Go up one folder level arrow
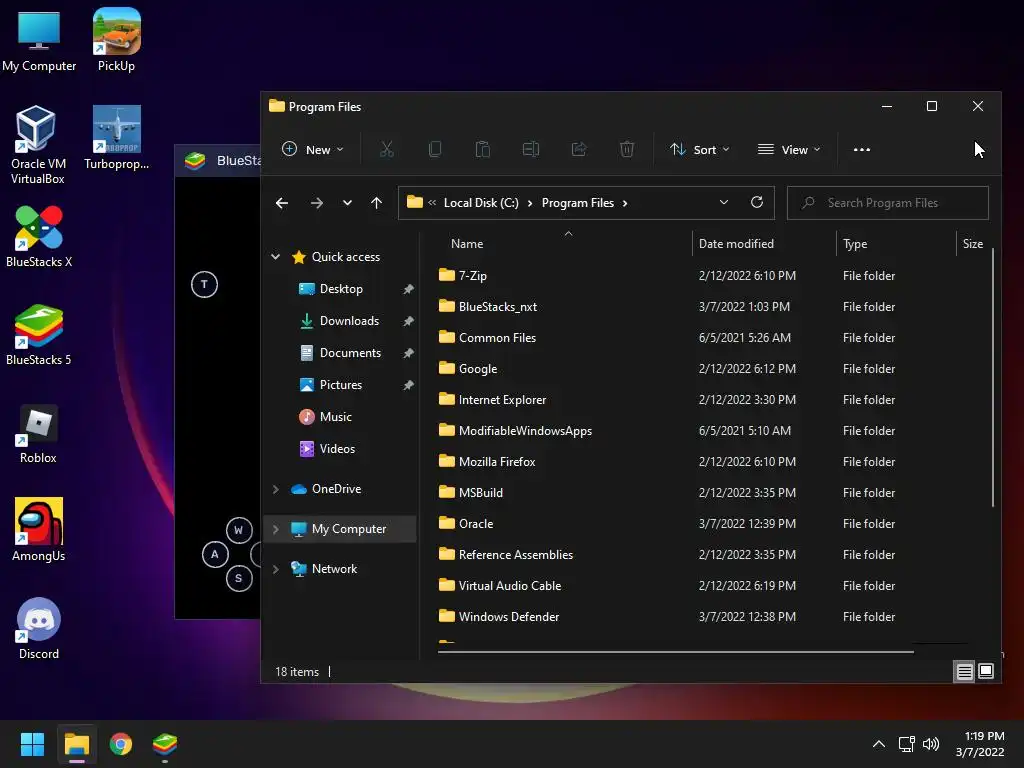 (376, 203)
